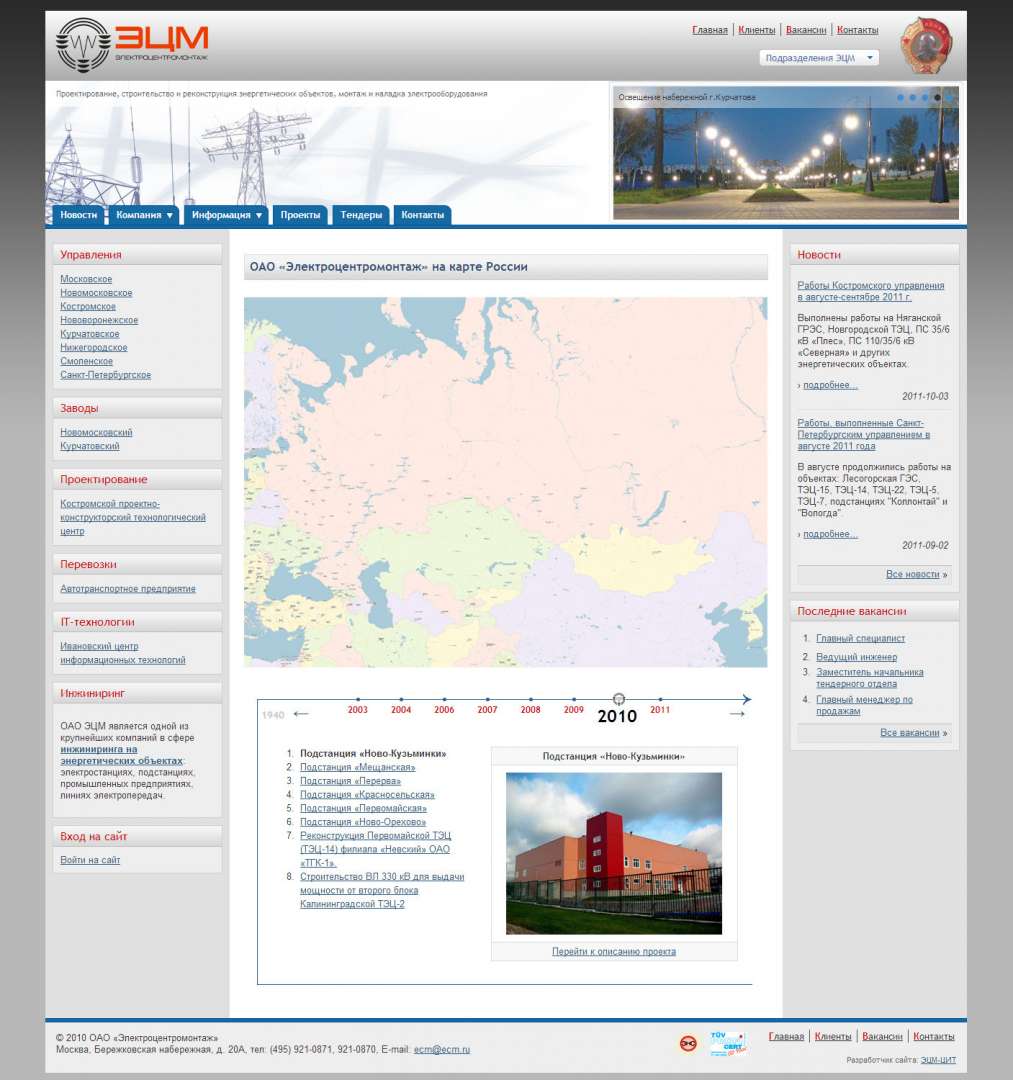Click инжиниринга на энергетических объектах link
The image size is (1013, 1080).
point(121,755)
